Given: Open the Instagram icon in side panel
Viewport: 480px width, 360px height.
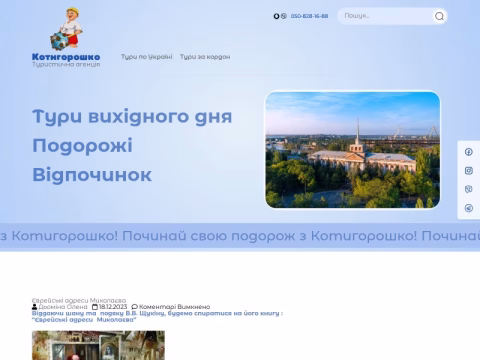Looking at the screenshot, I should point(469,171).
